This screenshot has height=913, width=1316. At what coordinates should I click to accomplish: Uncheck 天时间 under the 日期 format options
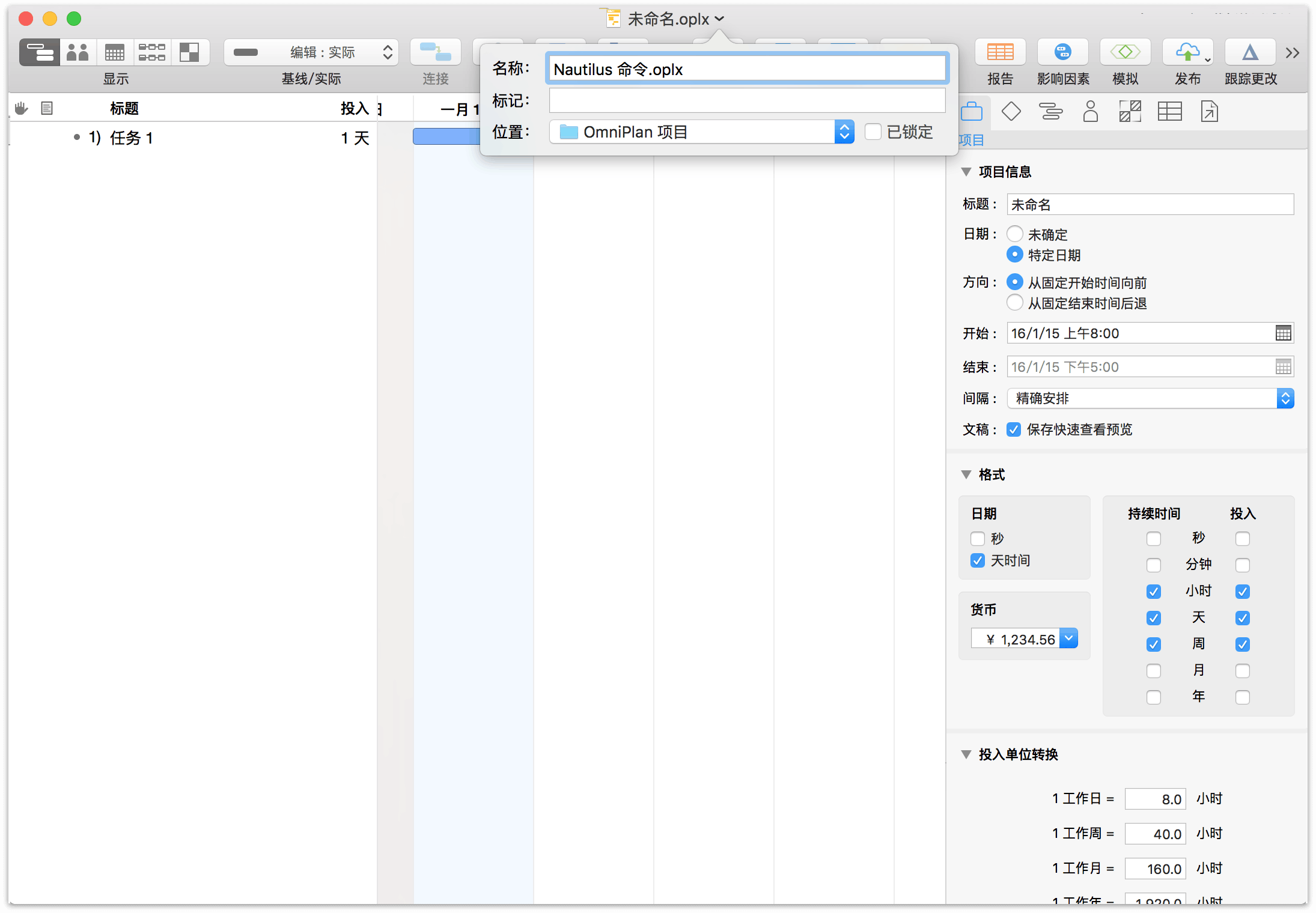coord(977,560)
